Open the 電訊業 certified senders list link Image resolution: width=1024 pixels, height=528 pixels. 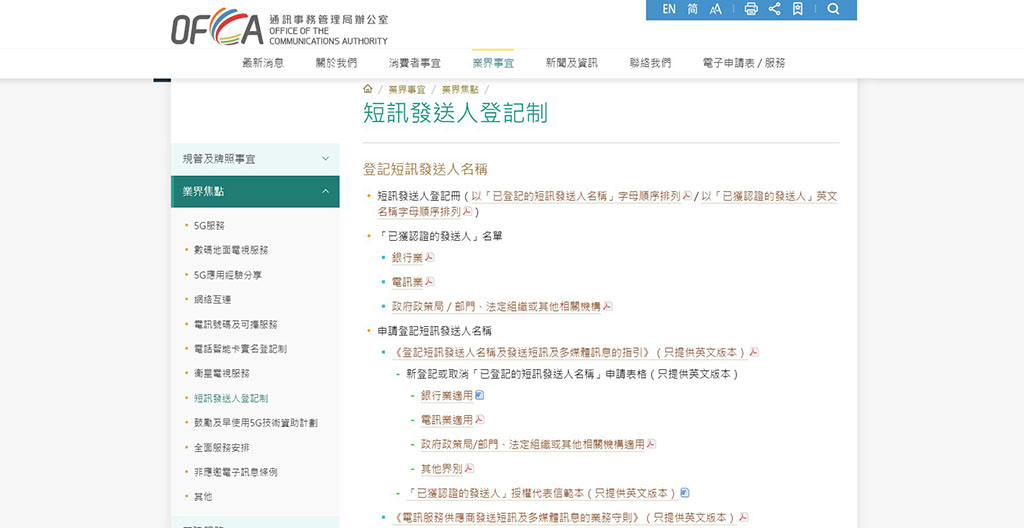[x=407, y=282]
